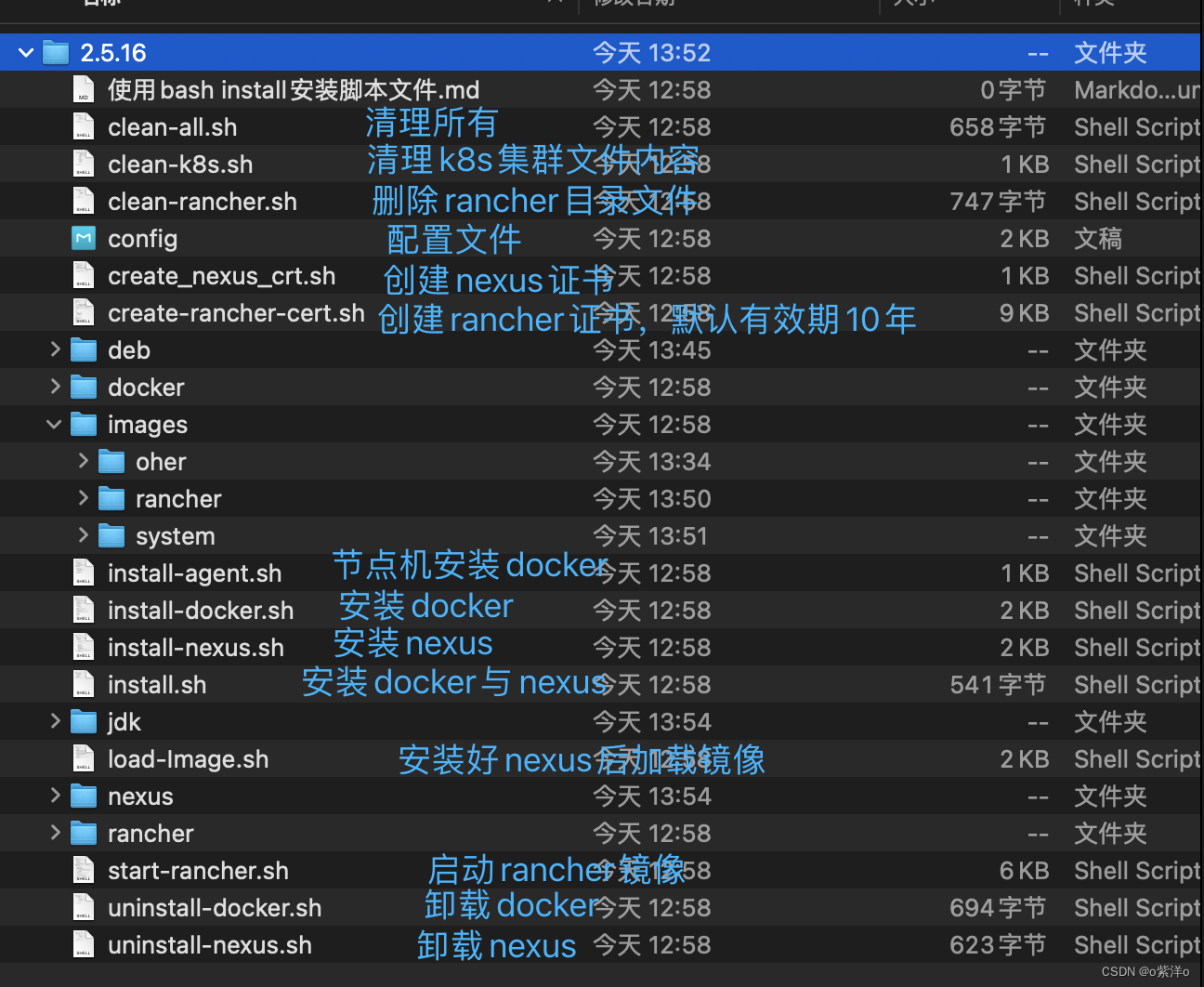Select the file name ending in 安装脚本文件.md
This screenshot has width=1204, height=987.
tap(294, 90)
